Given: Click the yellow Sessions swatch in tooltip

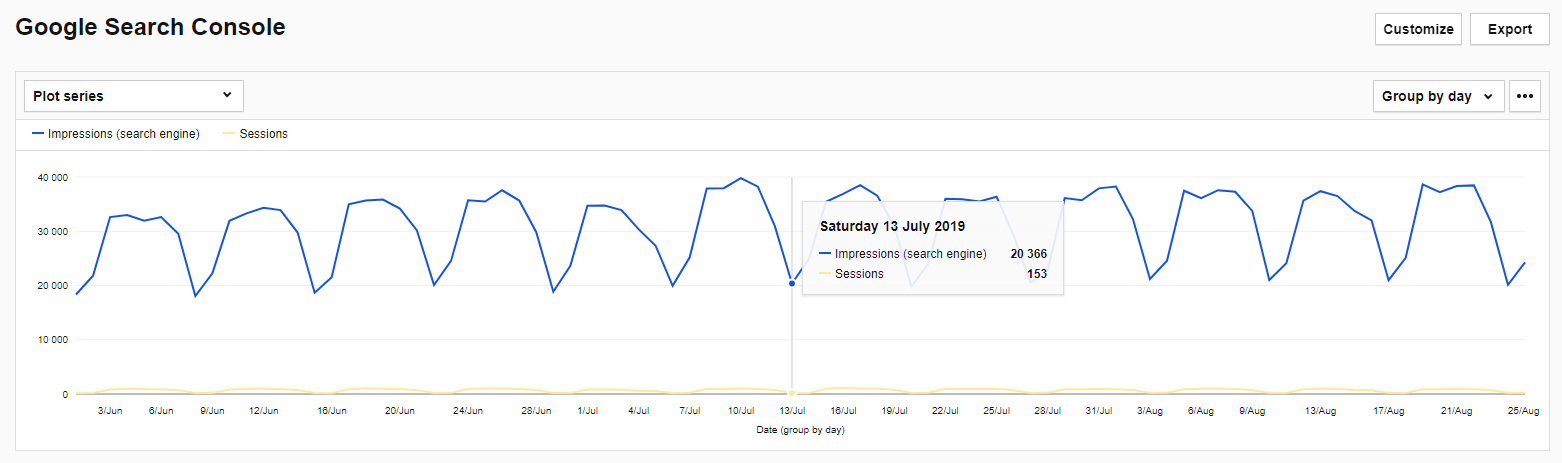Looking at the screenshot, I should [825, 274].
